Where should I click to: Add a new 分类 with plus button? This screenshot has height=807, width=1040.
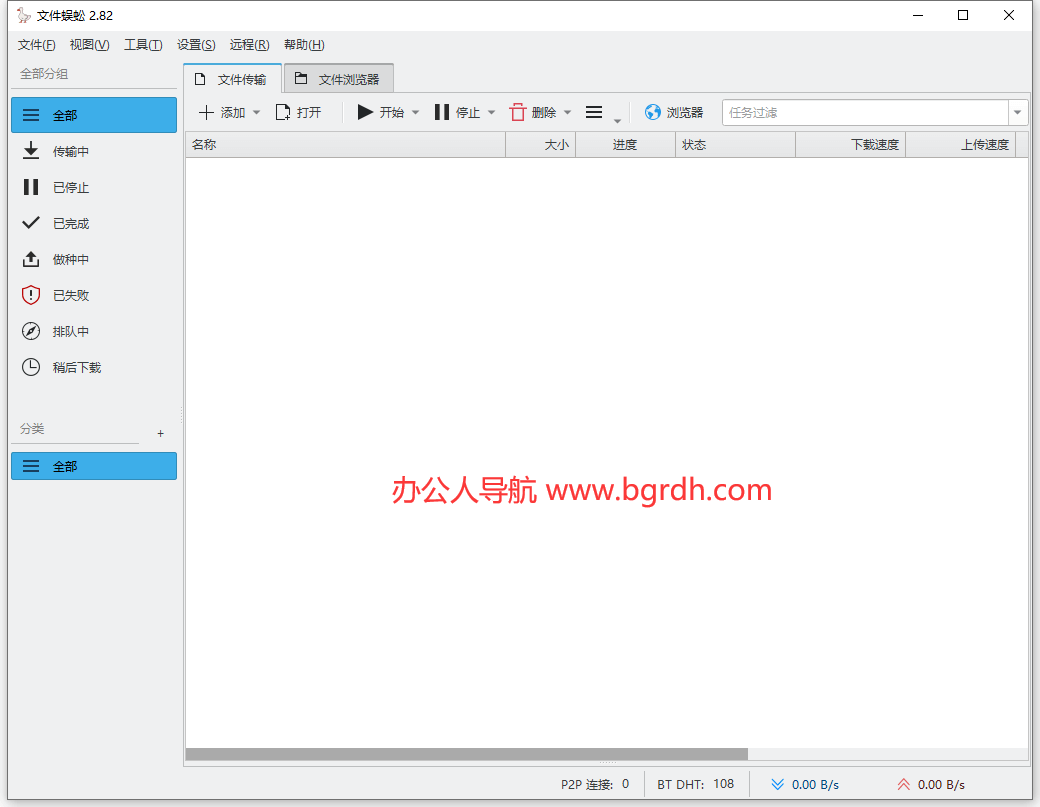[x=160, y=434]
